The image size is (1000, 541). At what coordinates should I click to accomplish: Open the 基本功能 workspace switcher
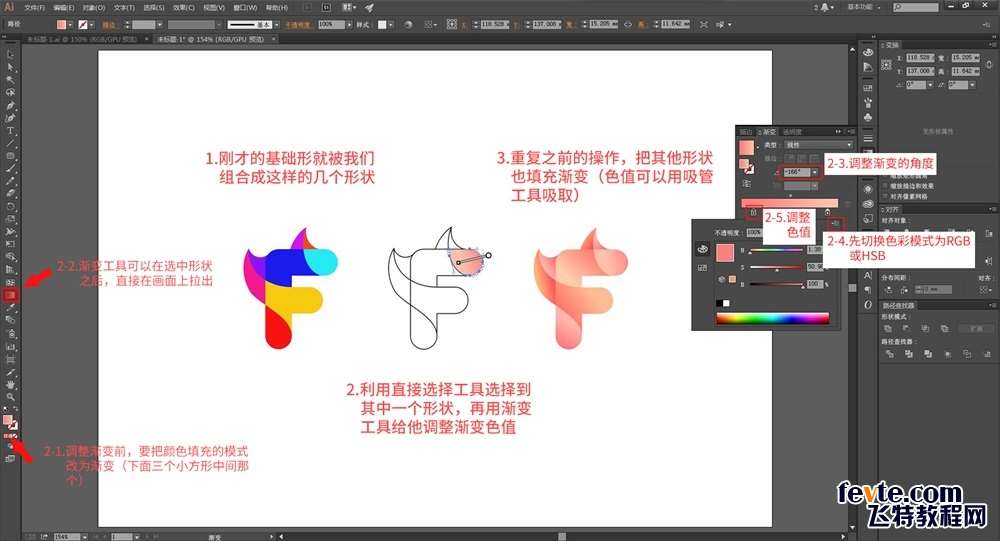click(863, 7)
